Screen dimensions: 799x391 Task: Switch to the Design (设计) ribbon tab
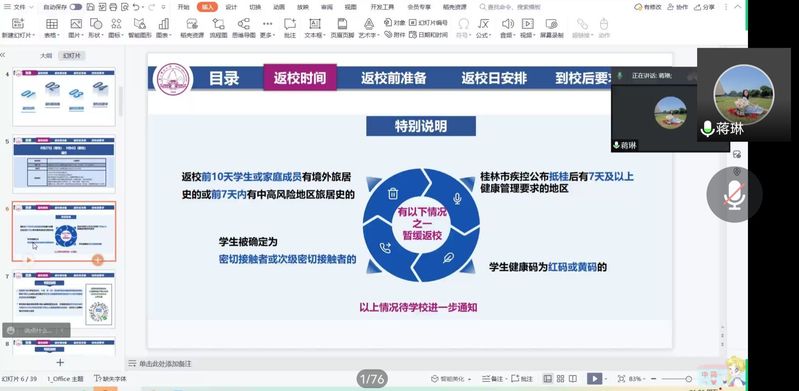[x=231, y=7]
